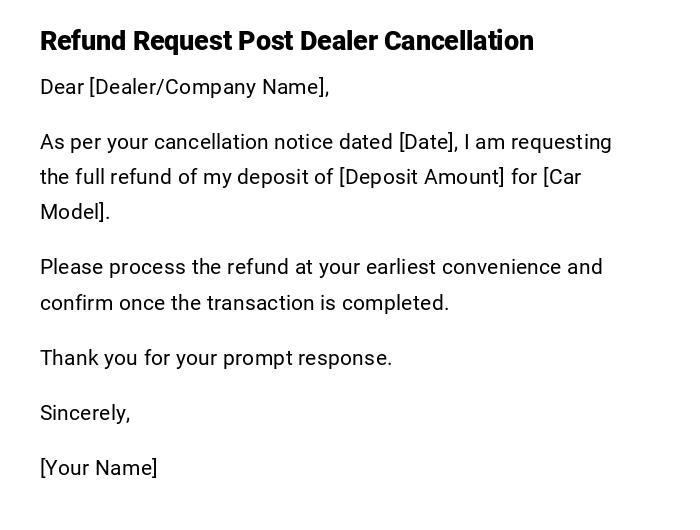Screen dimensions: 700x530
Task: Click the word "Please" in the second paragraph
Action: pyautogui.click(x=71, y=267)
